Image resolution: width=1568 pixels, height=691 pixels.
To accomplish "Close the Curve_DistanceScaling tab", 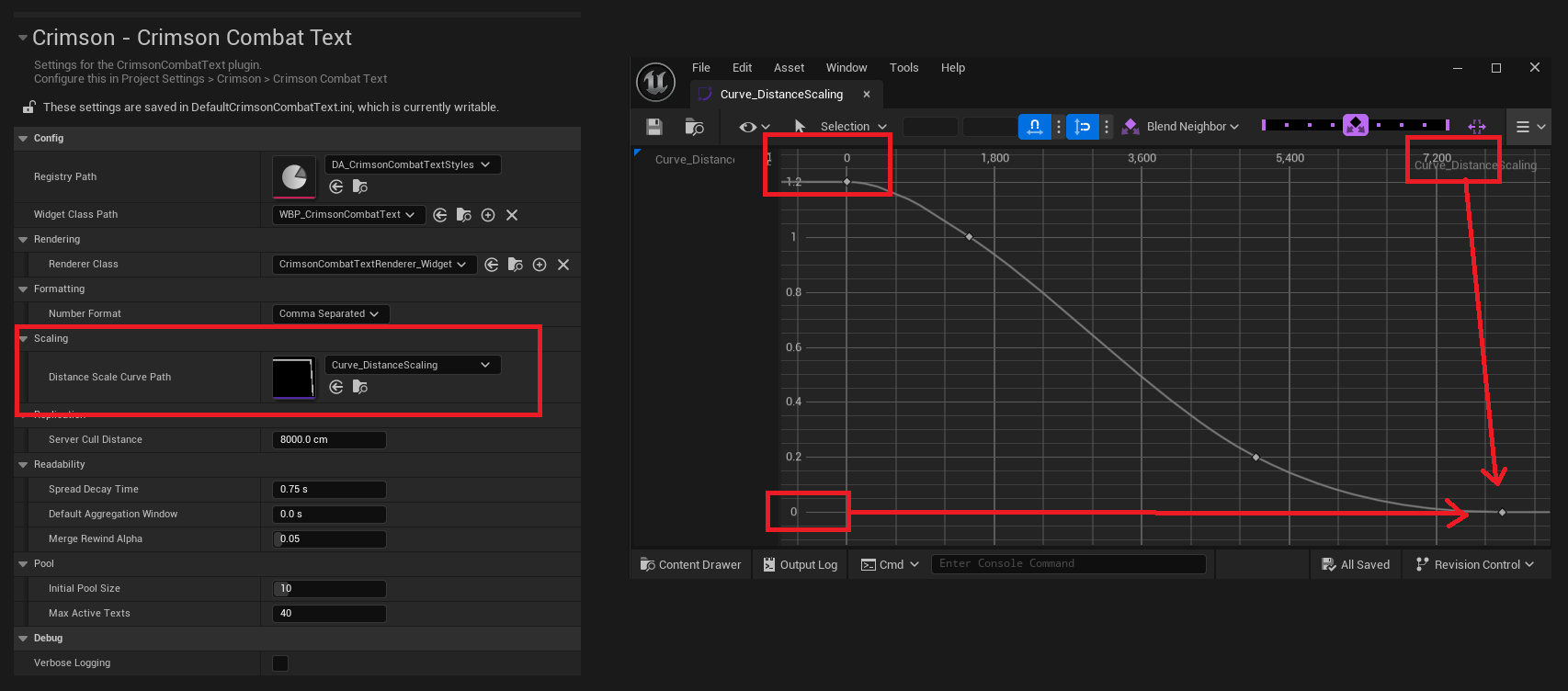I will 867,95.
